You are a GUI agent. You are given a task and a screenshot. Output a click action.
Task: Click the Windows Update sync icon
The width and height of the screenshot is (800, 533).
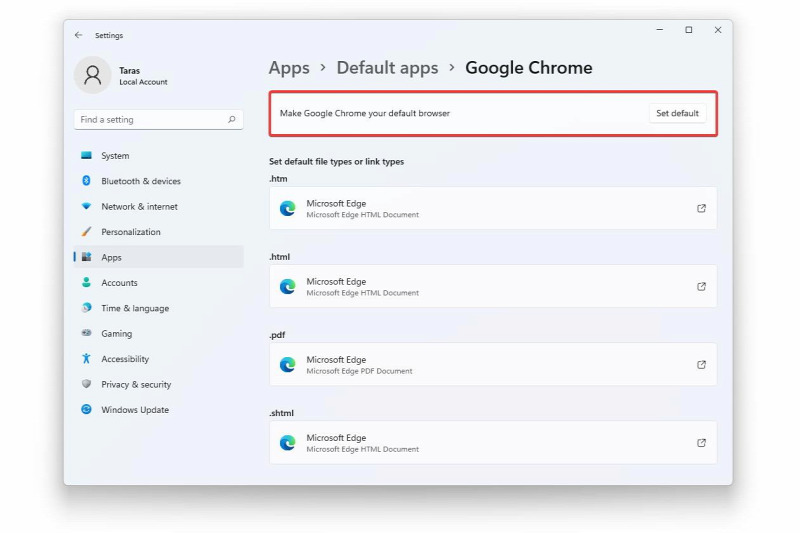coord(86,409)
